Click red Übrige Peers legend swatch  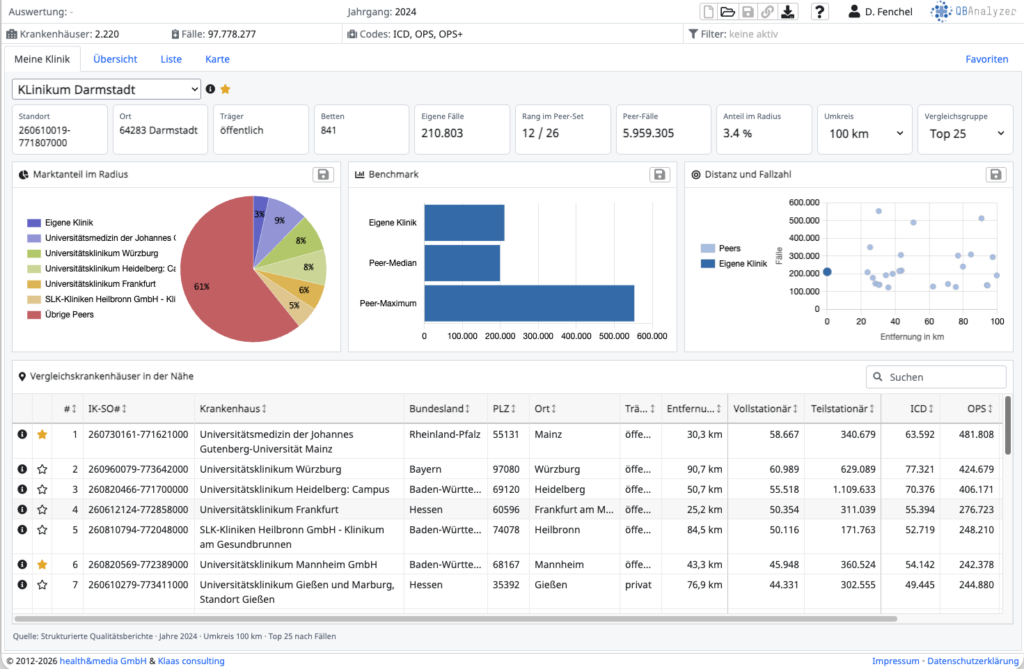[x=34, y=314]
